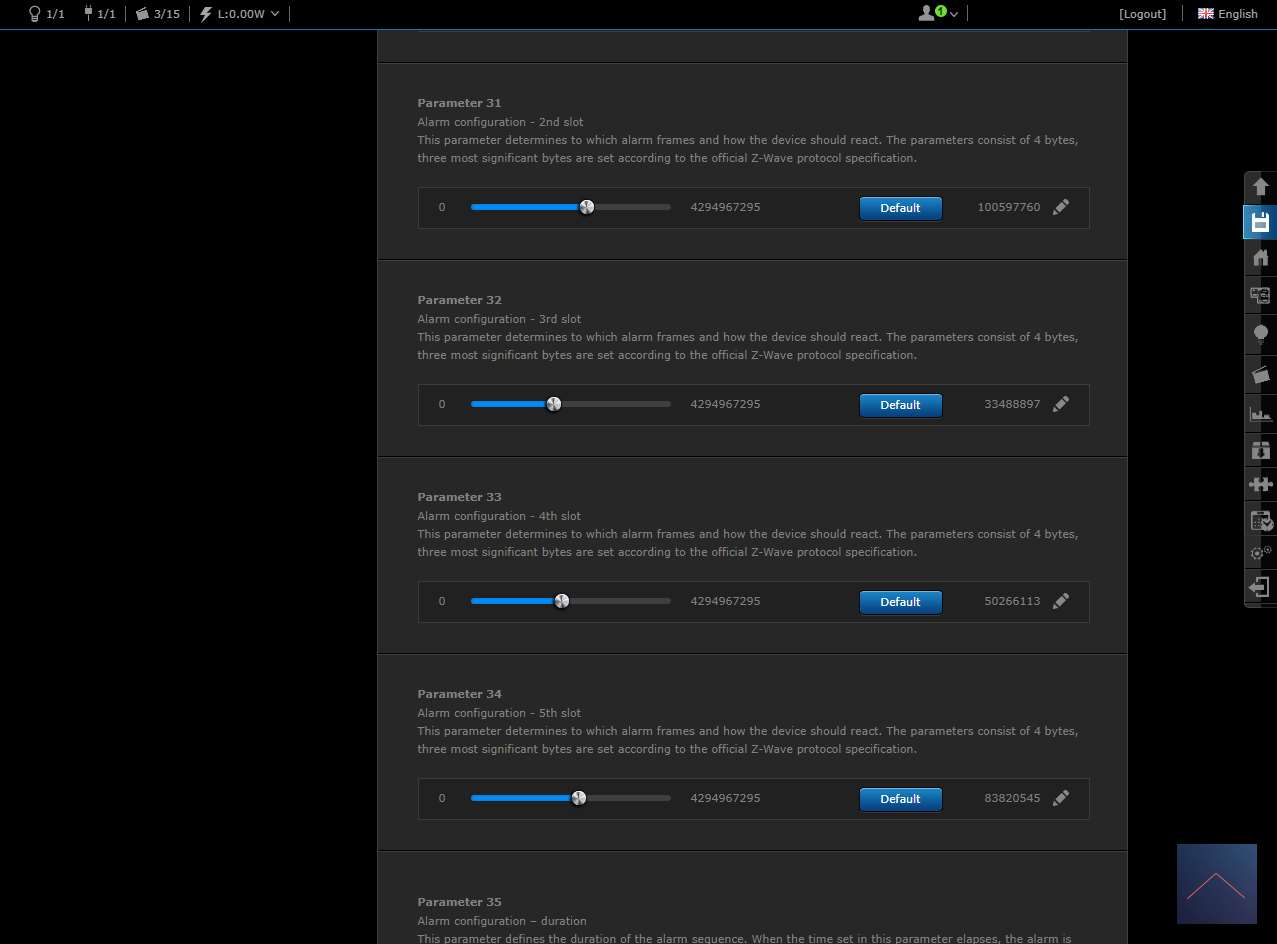Click the save (floppy disk) icon in sidebar
Screen dimensions: 1277x944
(1260, 222)
